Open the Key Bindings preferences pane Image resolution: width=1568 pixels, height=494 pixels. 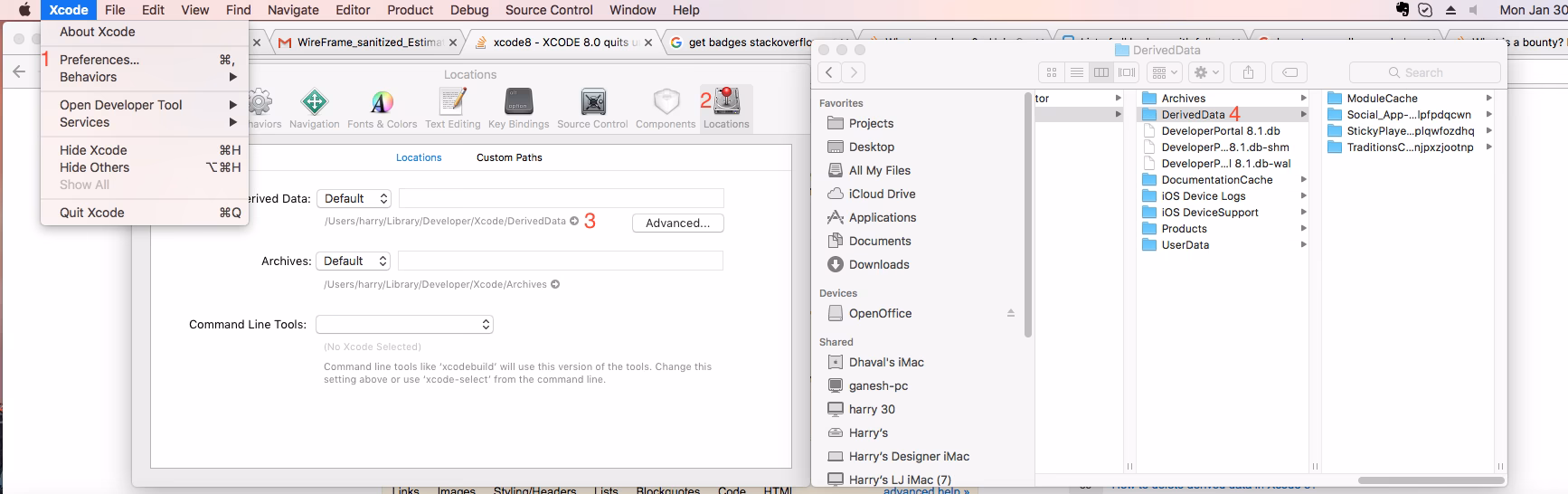click(x=518, y=109)
